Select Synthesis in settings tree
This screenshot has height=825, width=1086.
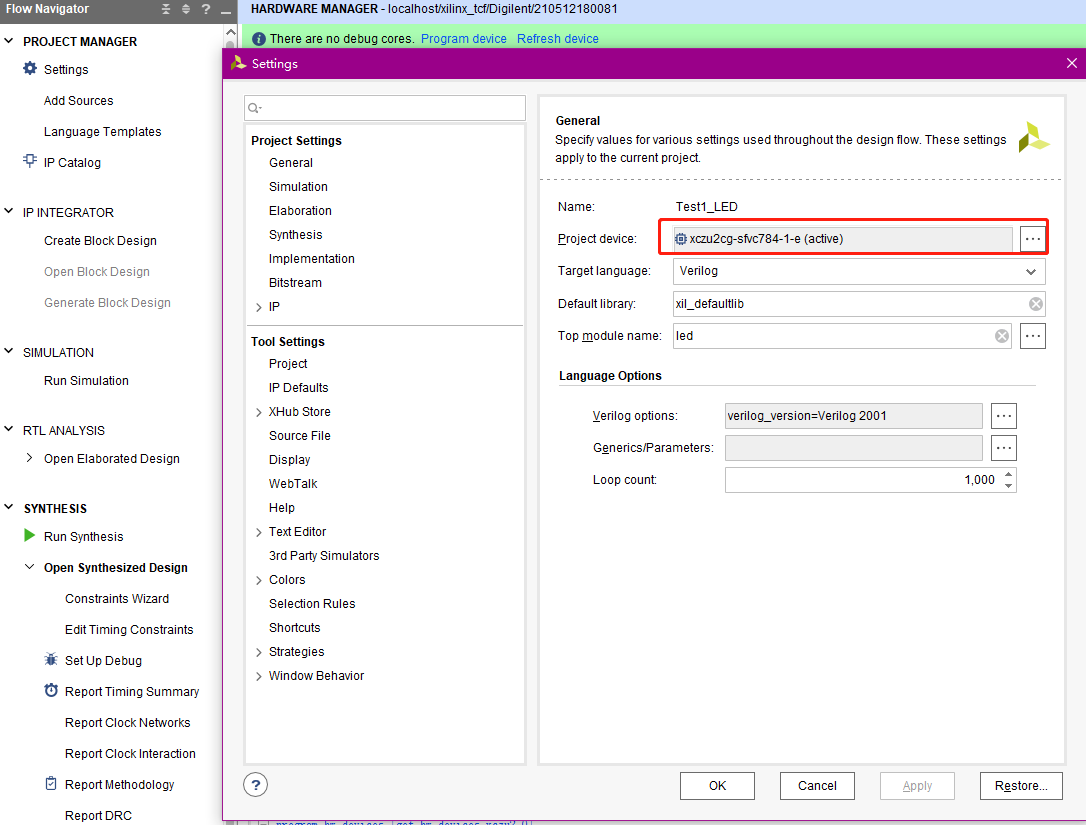point(296,235)
